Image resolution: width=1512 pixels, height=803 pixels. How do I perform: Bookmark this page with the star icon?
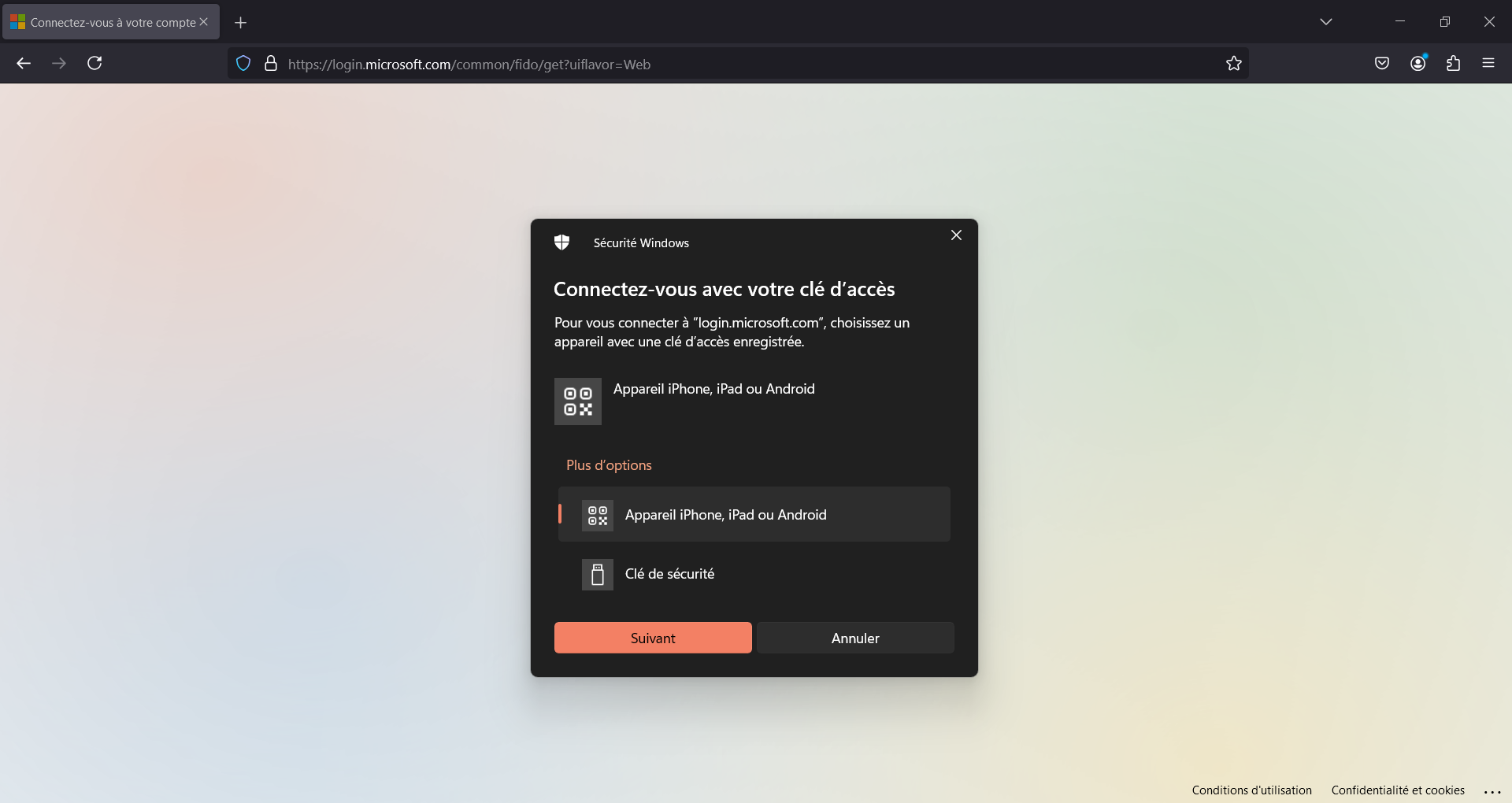tap(1233, 64)
